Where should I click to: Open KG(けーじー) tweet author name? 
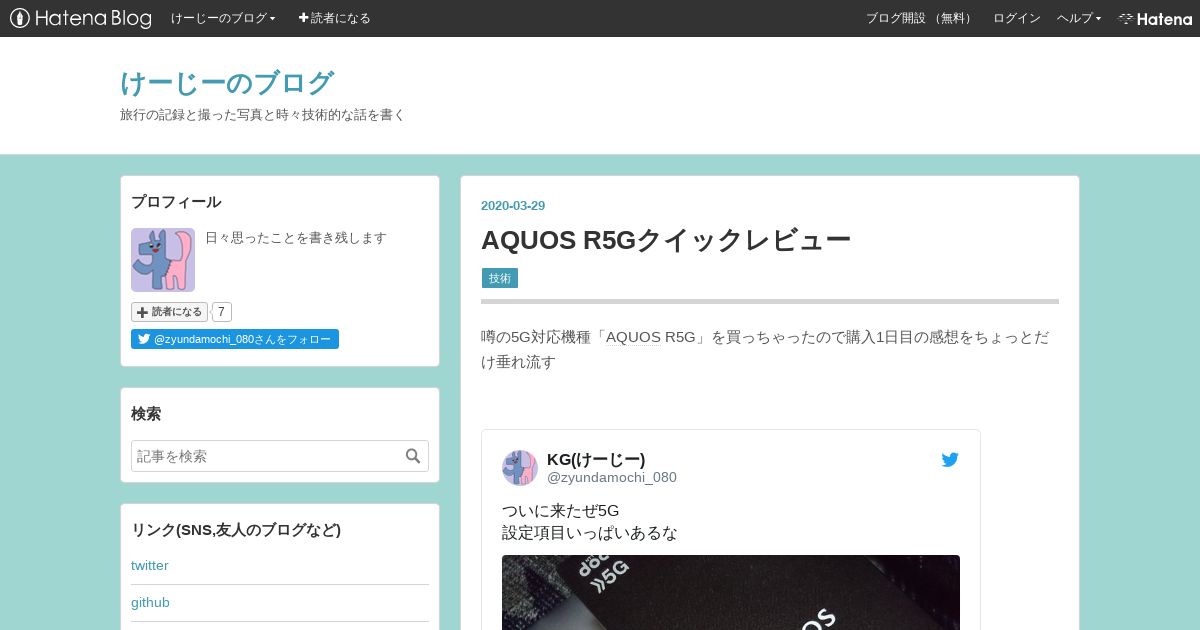click(596, 459)
